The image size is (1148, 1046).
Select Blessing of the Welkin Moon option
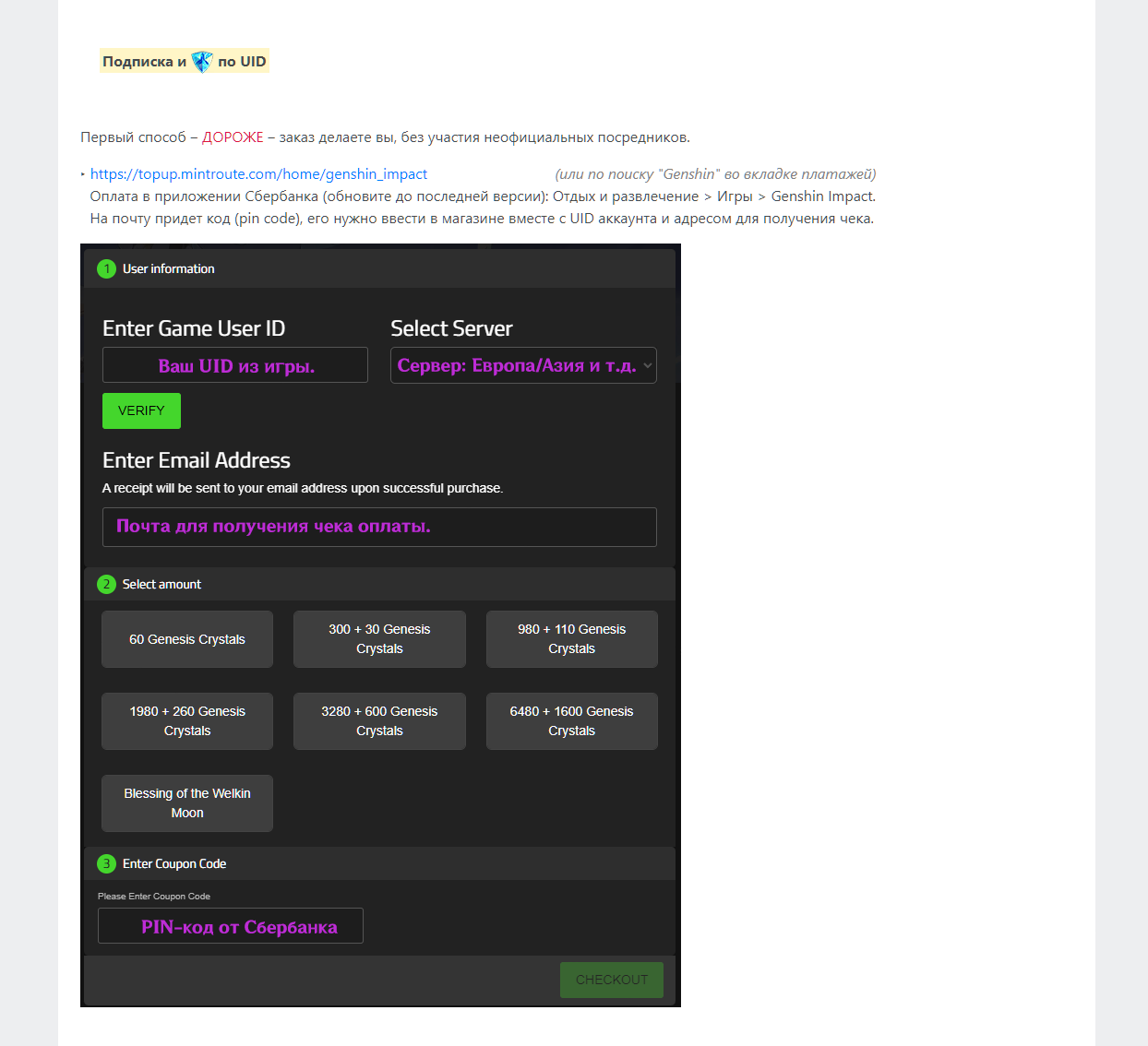[x=187, y=803]
